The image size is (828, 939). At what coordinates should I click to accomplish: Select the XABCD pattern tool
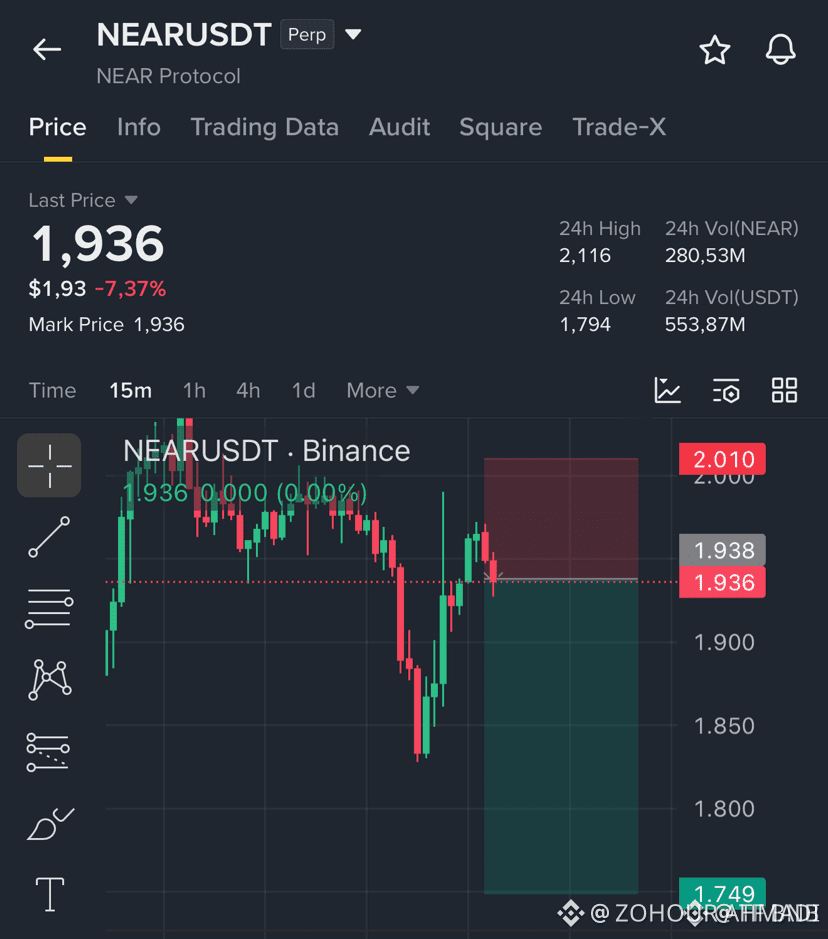50,680
